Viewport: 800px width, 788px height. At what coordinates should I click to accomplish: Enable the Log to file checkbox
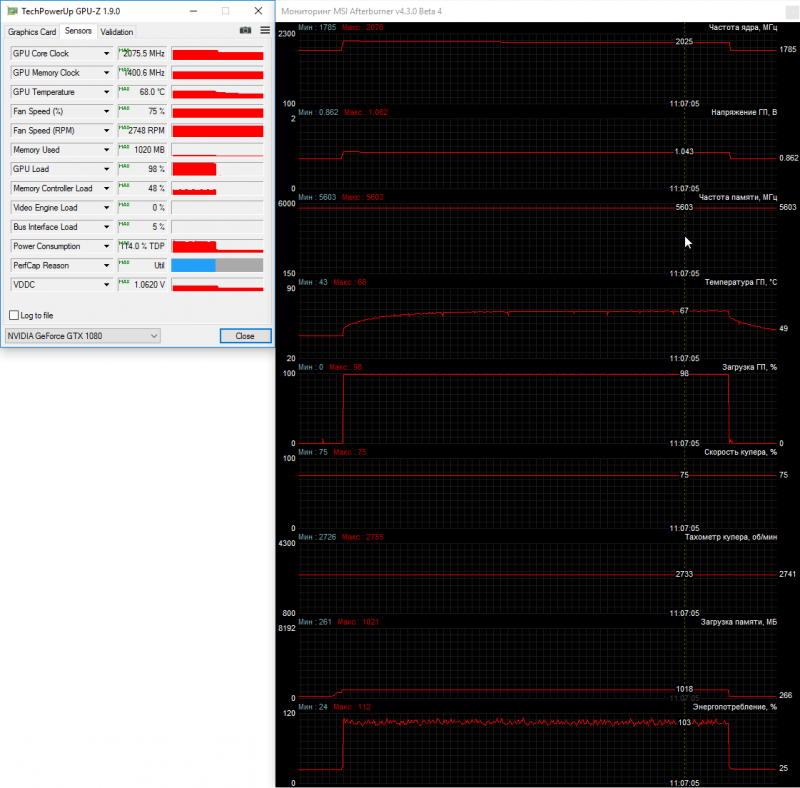pyautogui.click(x=14, y=315)
